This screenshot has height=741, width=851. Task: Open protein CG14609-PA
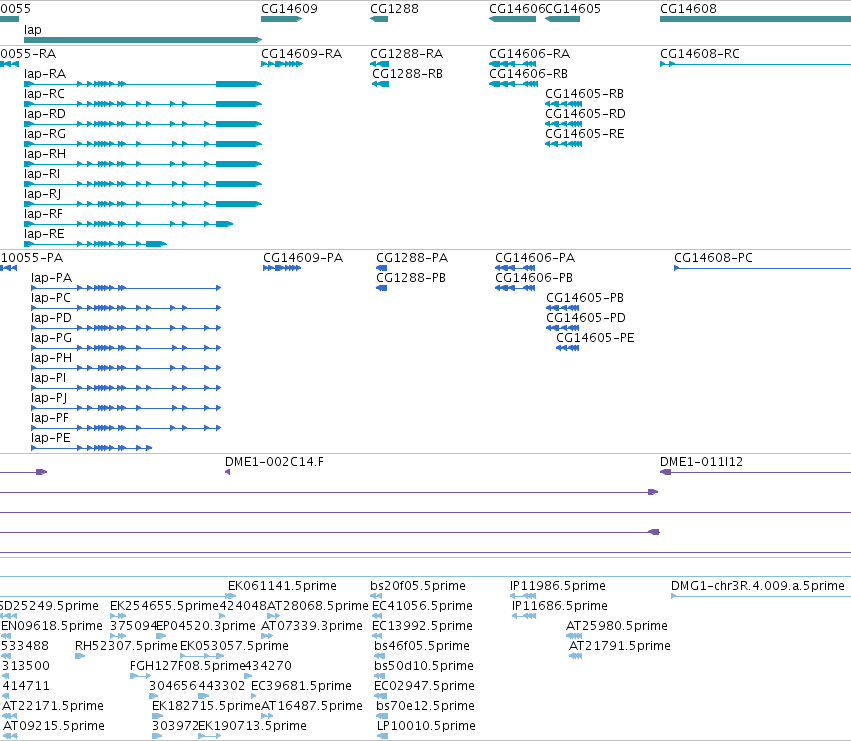303,258
